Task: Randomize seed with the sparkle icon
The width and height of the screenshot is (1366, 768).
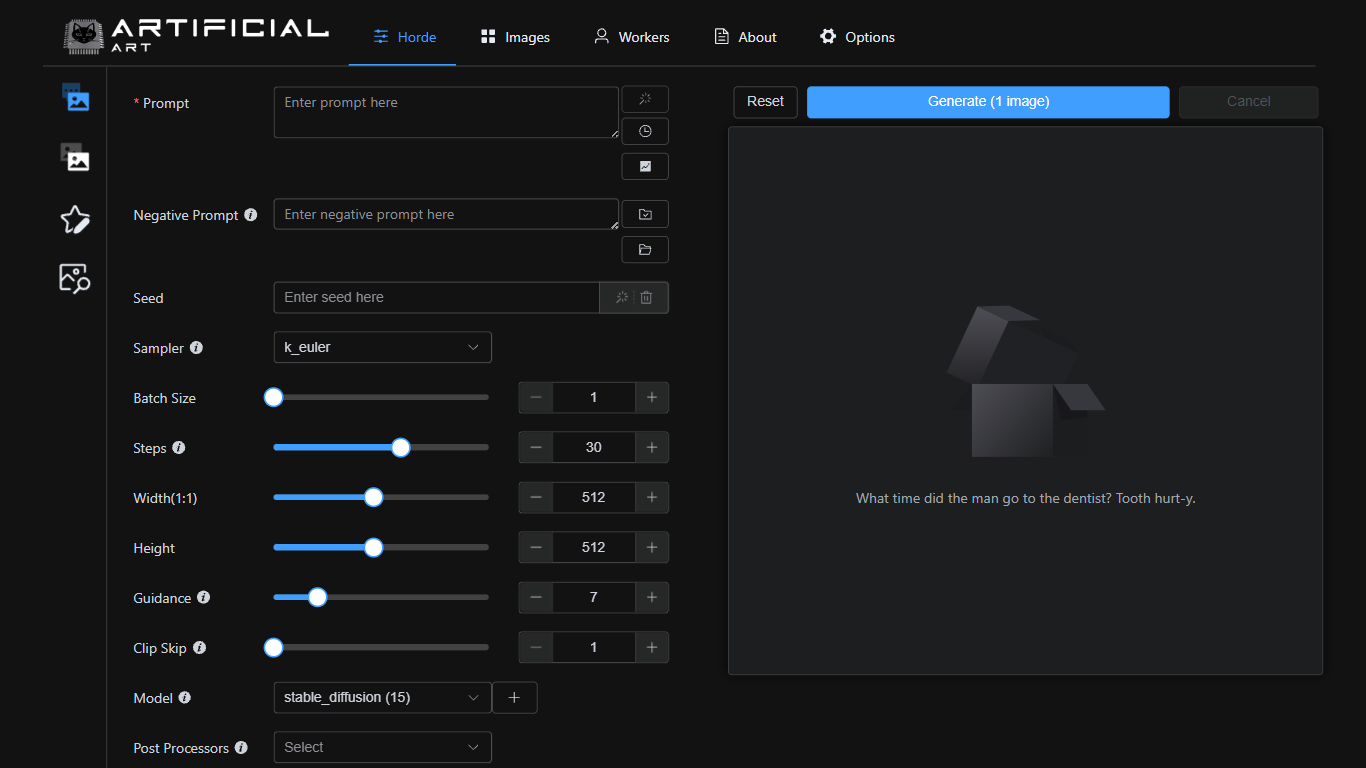Action: coord(622,297)
